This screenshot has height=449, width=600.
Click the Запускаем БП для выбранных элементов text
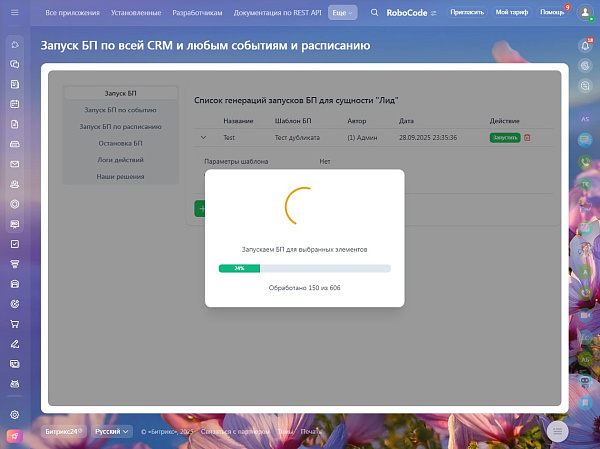coord(305,249)
